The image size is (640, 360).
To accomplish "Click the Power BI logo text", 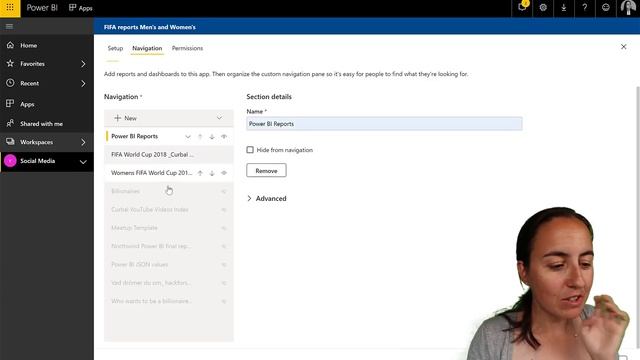I will (x=42, y=8).
